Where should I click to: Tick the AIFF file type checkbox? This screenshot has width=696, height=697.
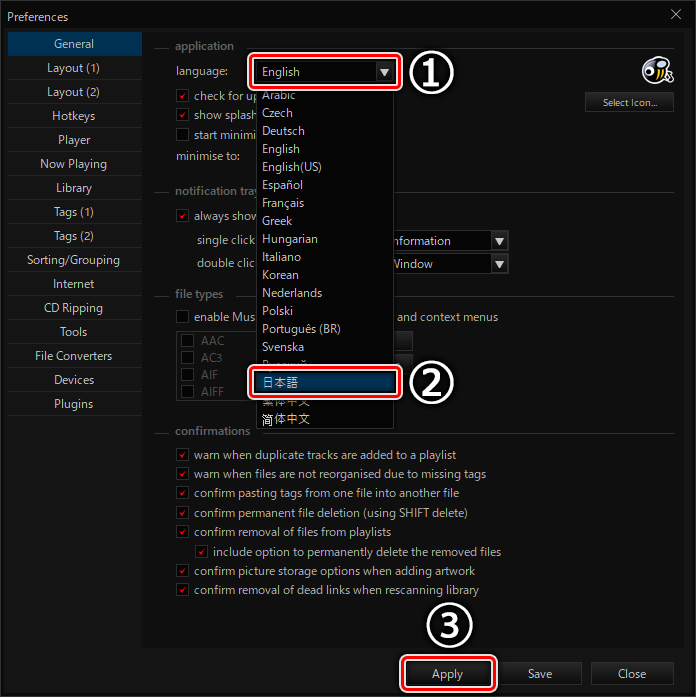[188, 392]
